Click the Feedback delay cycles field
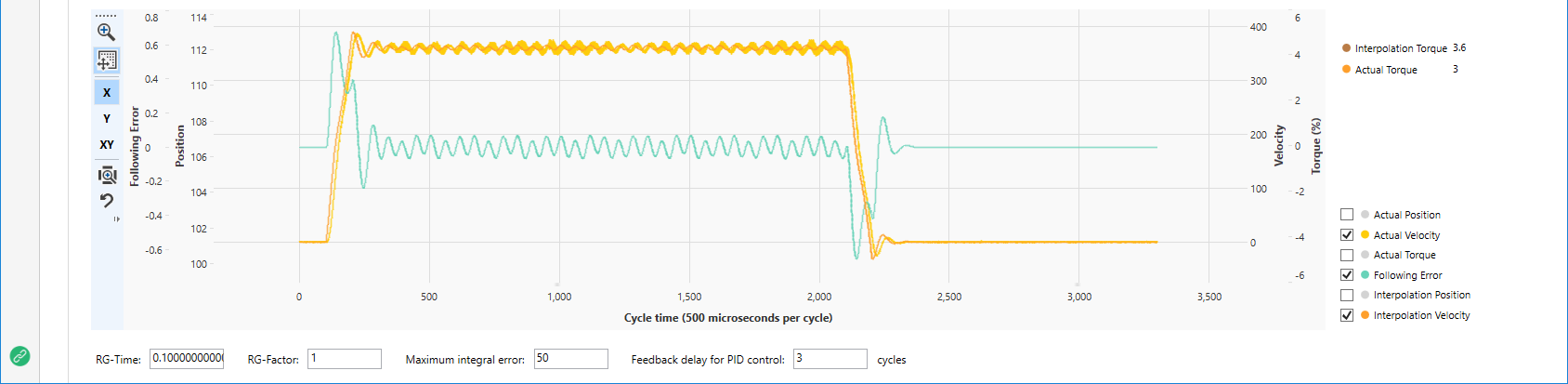The width and height of the screenshot is (1568, 384). (830, 359)
